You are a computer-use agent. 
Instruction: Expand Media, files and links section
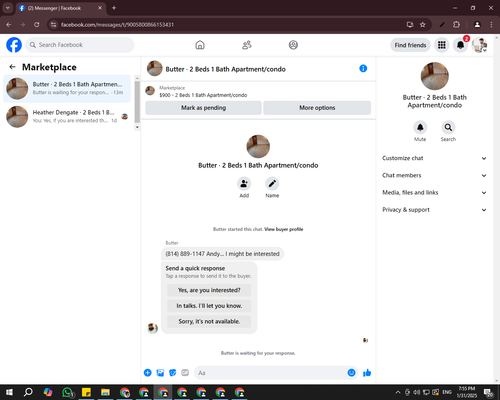434,193
